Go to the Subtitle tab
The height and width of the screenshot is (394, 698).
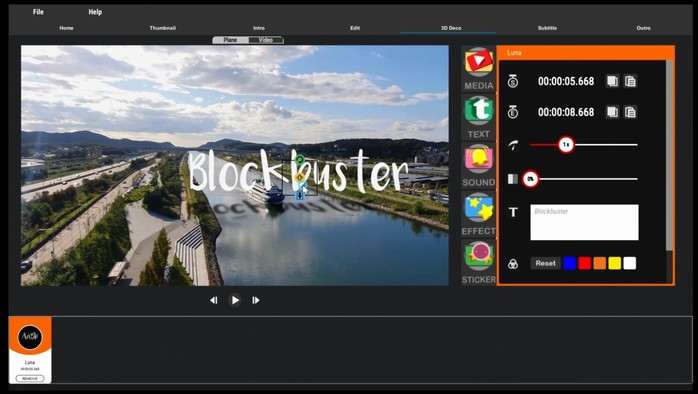[x=547, y=28]
